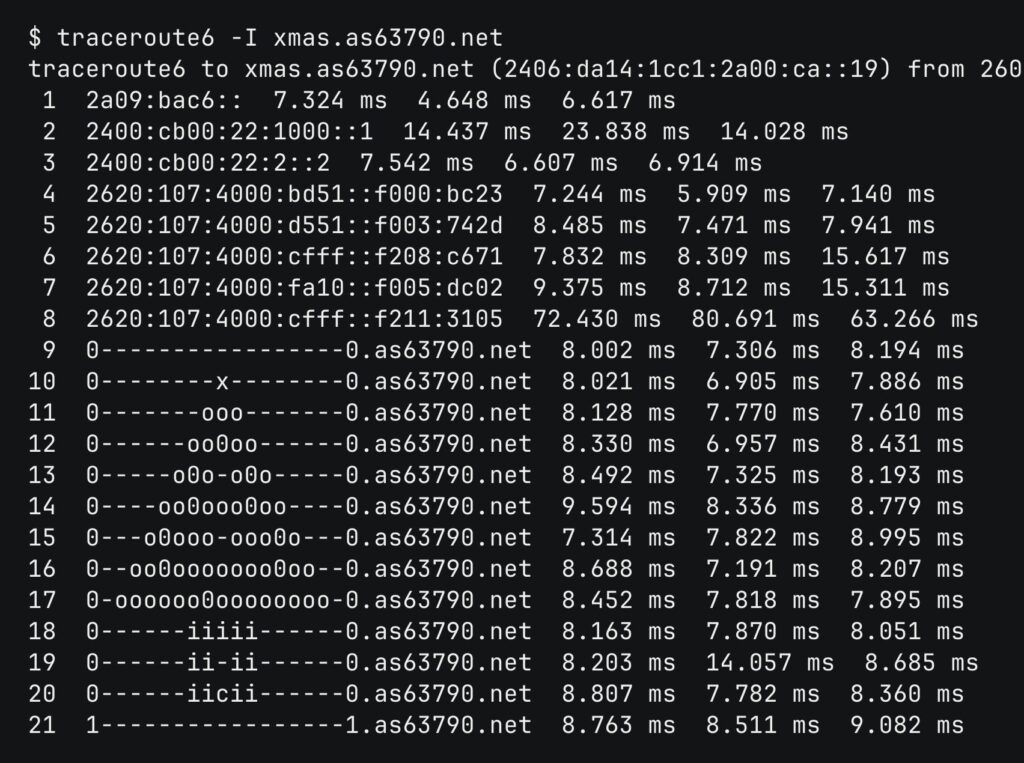The height and width of the screenshot is (763, 1024).
Task: Click the hop 12 hostname containing oo0oo
Action: (308, 444)
